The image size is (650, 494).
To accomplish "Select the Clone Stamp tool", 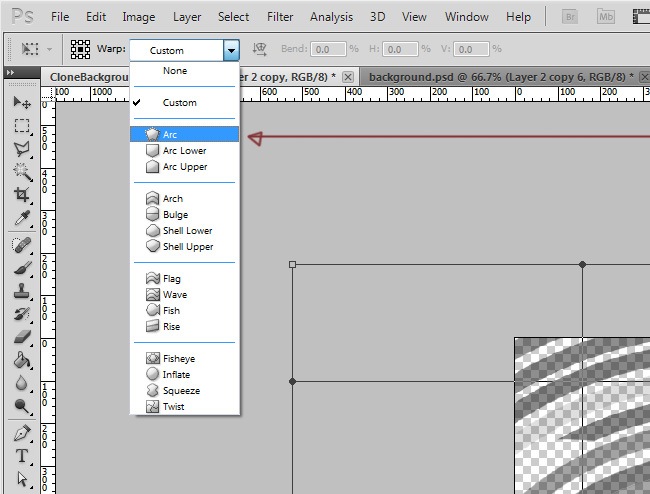I will tap(21, 291).
